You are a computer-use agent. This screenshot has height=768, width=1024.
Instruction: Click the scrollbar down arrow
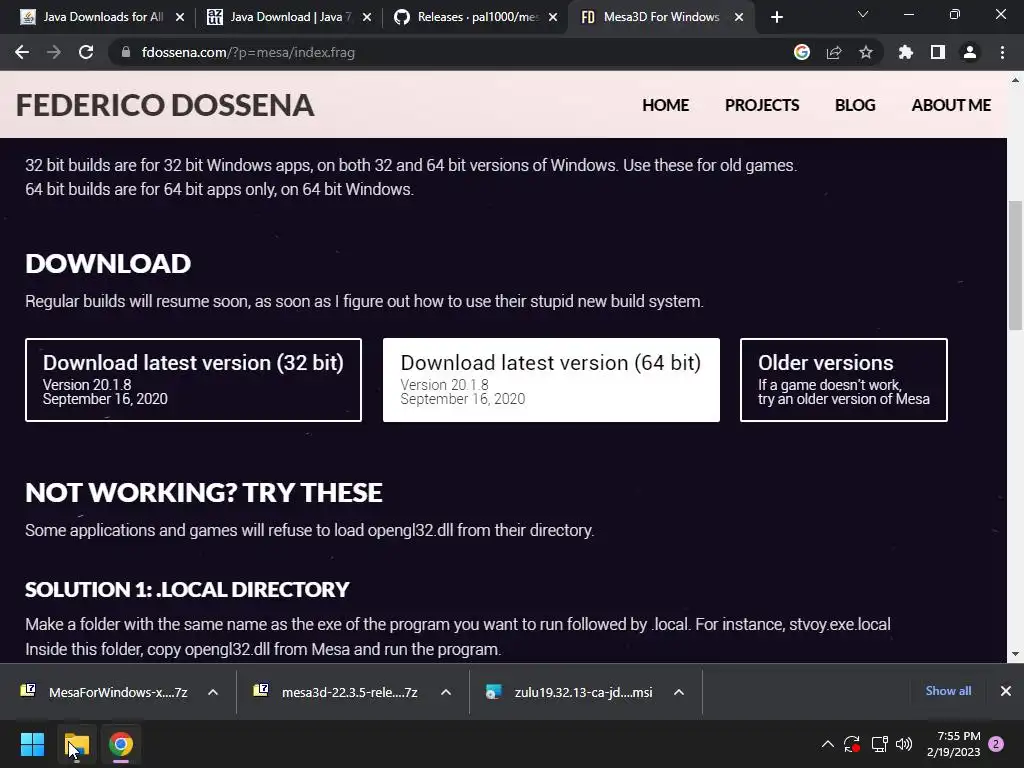pyautogui.click(x=1015, y=654)
